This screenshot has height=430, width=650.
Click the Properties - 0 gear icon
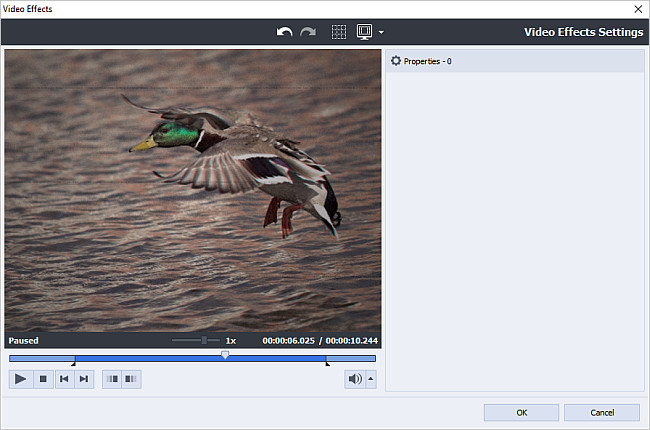coord(396,61)
